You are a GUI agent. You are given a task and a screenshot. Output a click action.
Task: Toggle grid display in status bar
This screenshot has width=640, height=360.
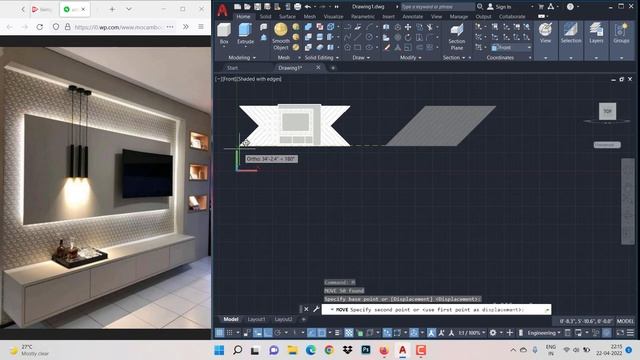click(x=220, y=333)
